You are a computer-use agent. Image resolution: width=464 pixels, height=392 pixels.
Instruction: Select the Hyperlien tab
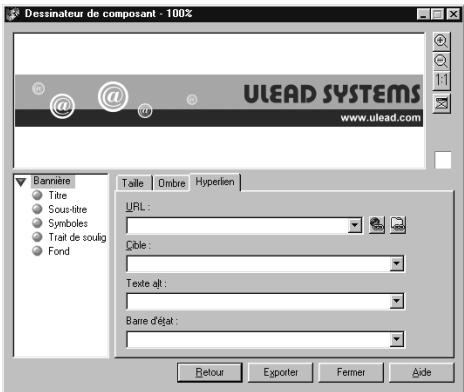coord(215,182)
